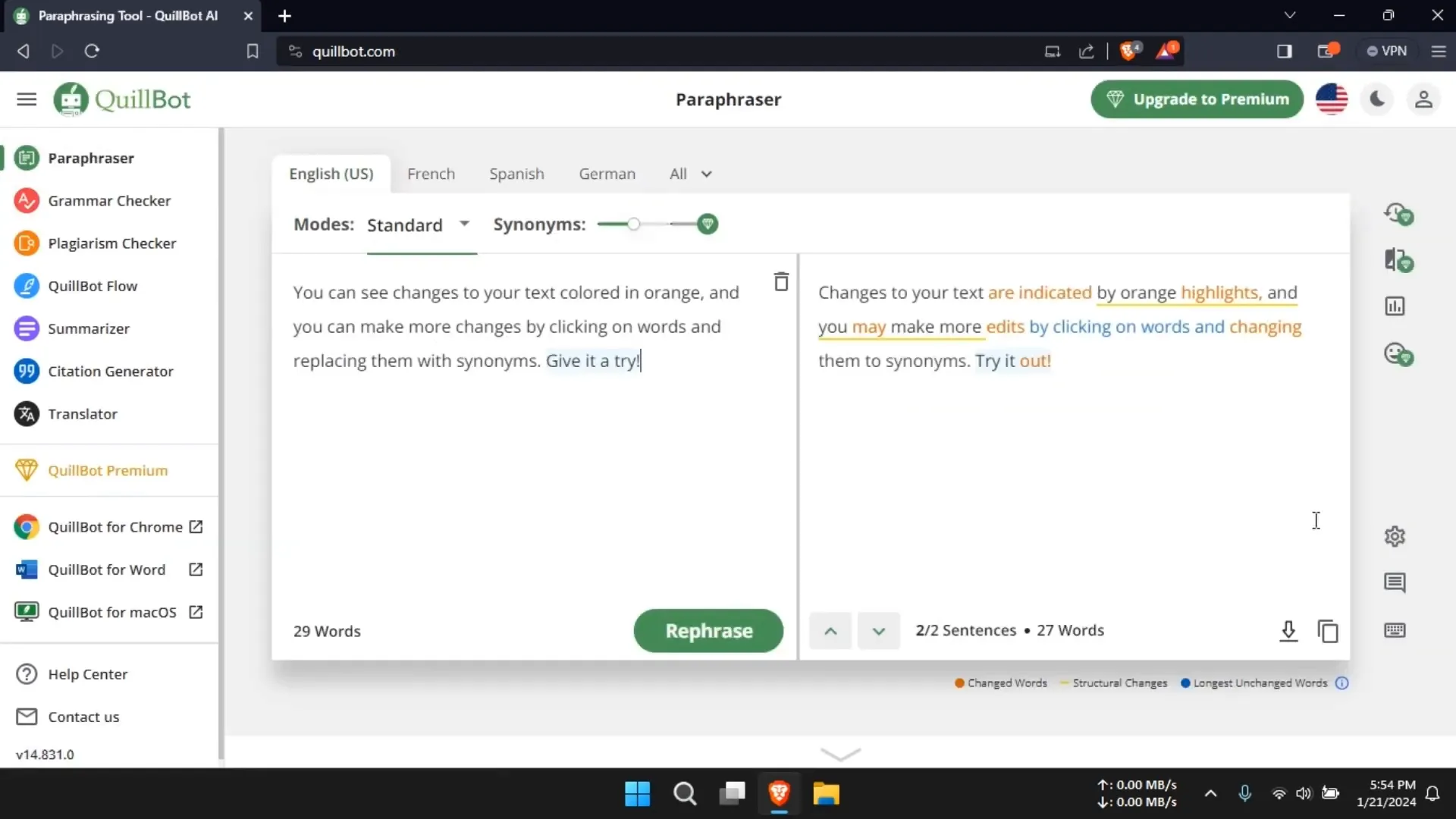The image size is (1456, 819).
Task: Expand the All languages dropdown
Action: point(691,174)
